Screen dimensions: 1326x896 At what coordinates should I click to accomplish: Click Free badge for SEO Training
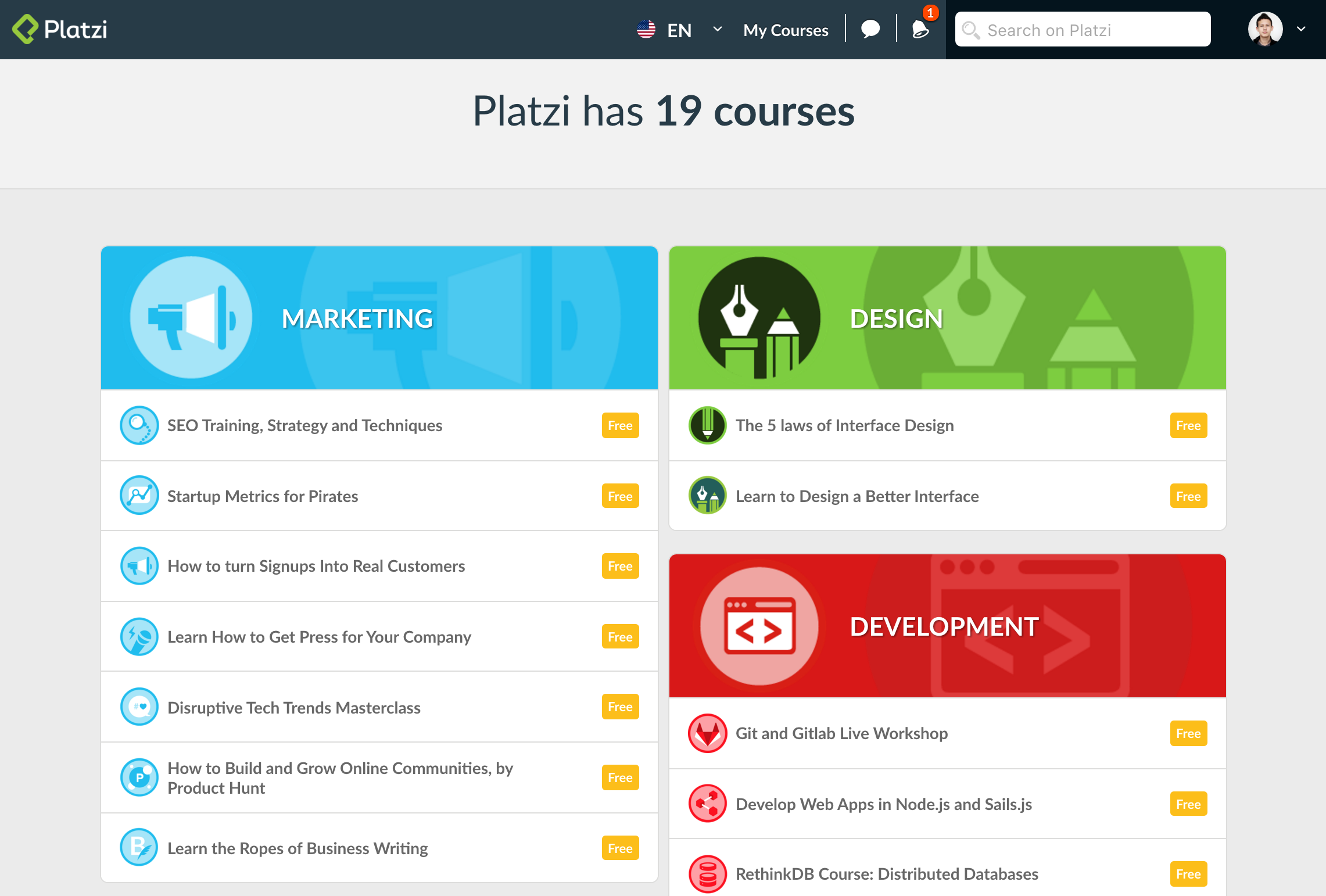point(620,425)
